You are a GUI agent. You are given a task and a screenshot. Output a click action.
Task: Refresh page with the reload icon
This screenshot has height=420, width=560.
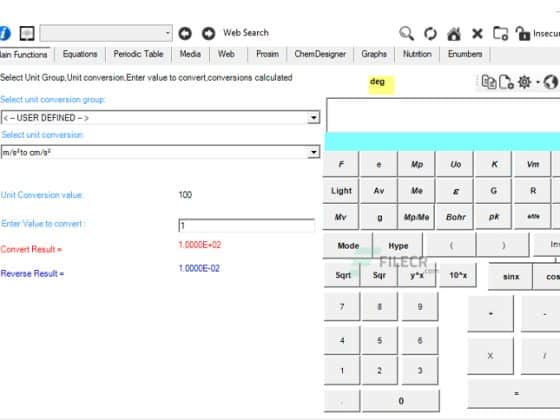pyautogui.click(x=430, y=34)
